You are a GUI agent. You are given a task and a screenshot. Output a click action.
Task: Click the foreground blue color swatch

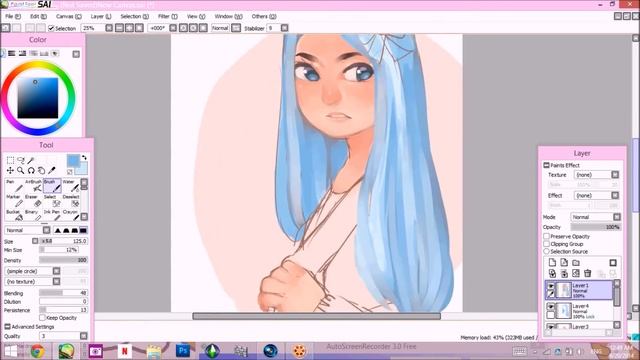pyautogui.click(x=73, y=161)
